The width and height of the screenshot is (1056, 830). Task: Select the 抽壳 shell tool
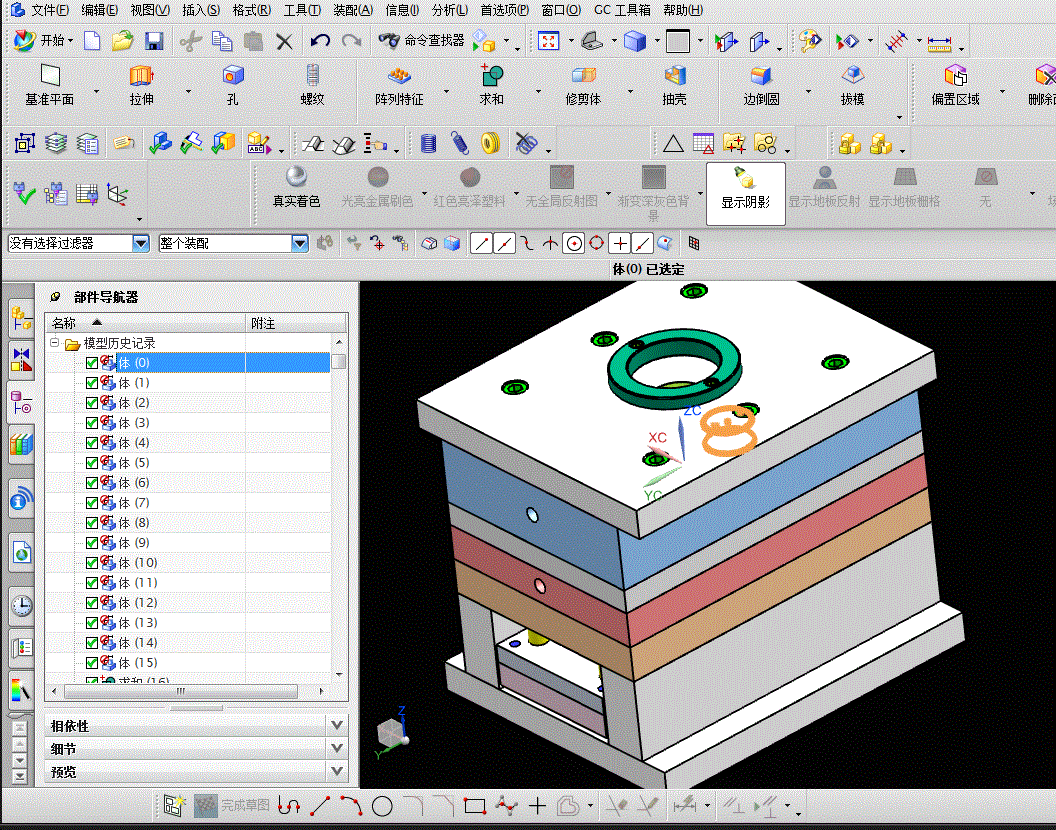click(x=674, y=85)
